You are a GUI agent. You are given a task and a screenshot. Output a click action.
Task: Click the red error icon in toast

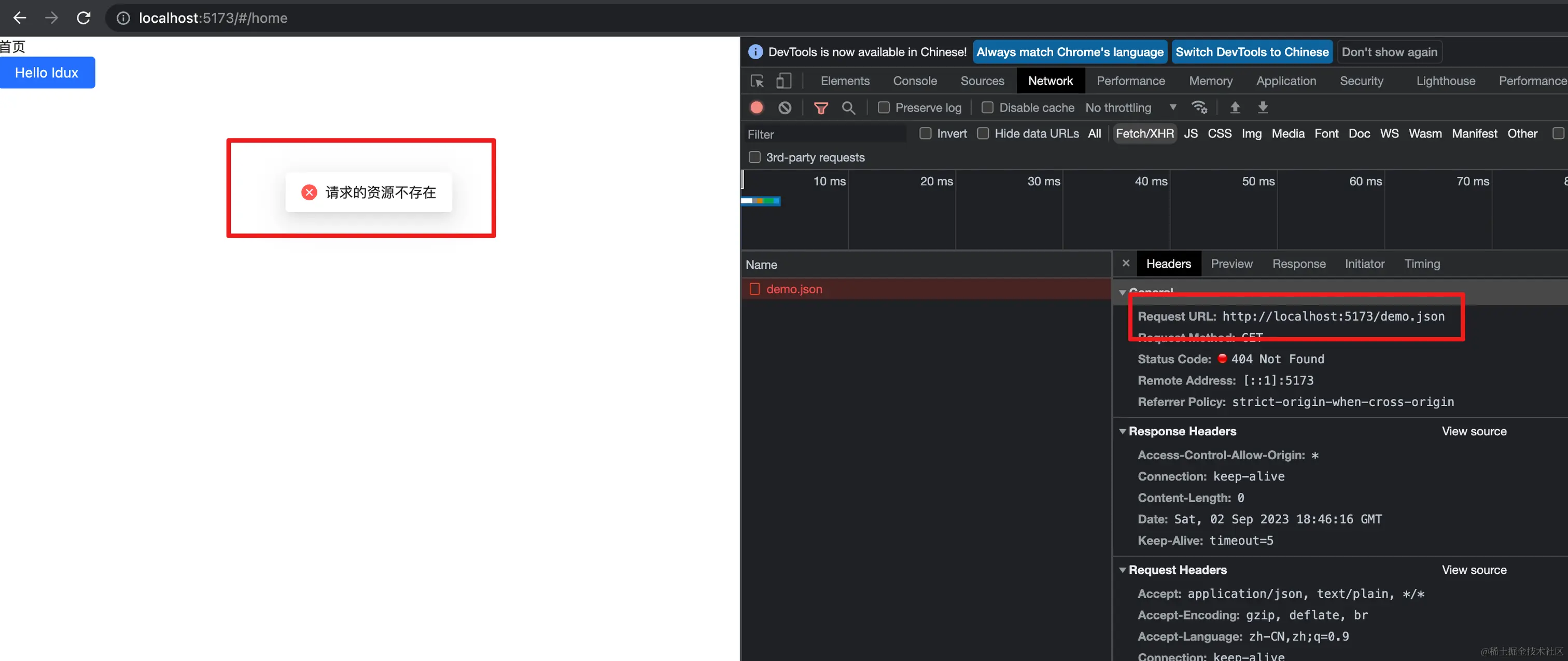[x=309, y=192]
